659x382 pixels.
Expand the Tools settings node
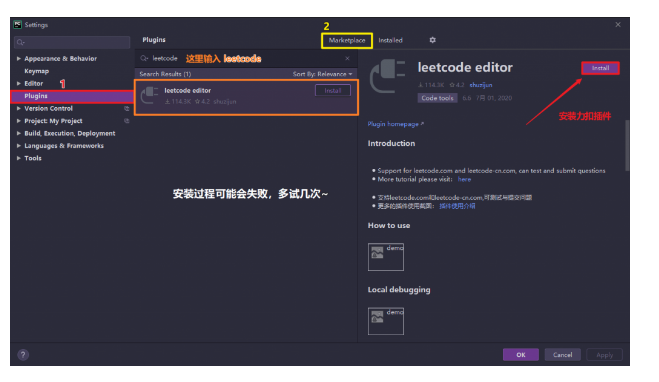point(18,158)
